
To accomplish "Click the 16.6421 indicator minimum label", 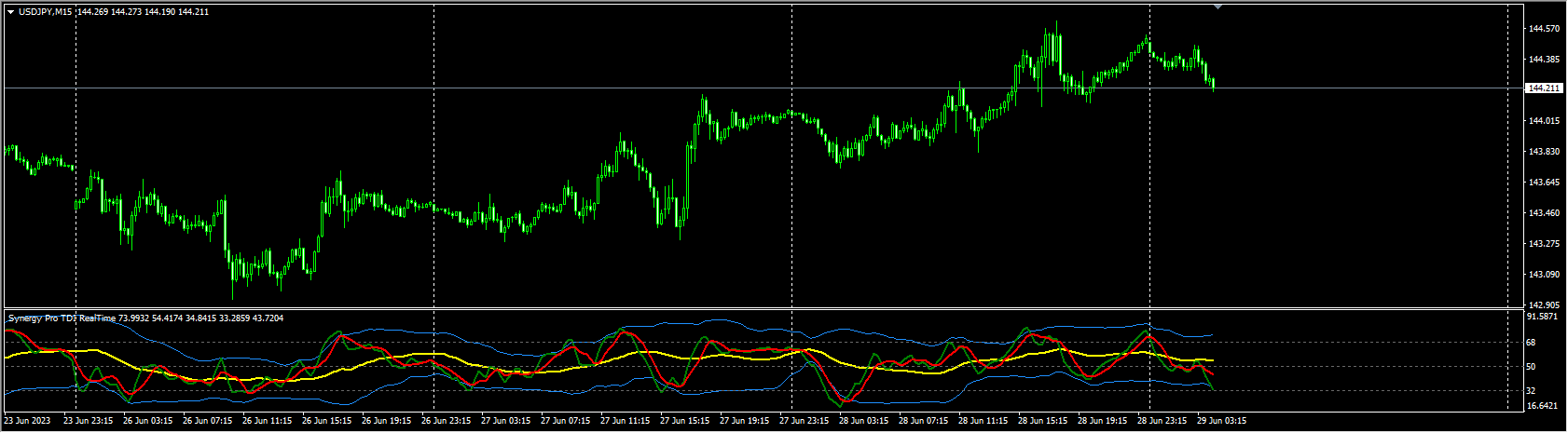I will tap(1543, 406).
